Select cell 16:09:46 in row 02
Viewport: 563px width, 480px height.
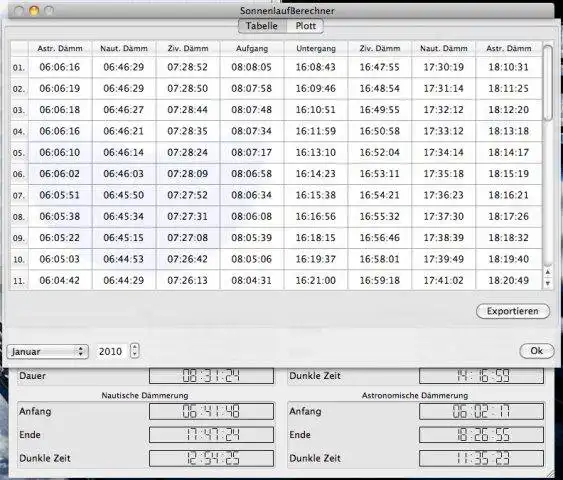pos(316,88)
